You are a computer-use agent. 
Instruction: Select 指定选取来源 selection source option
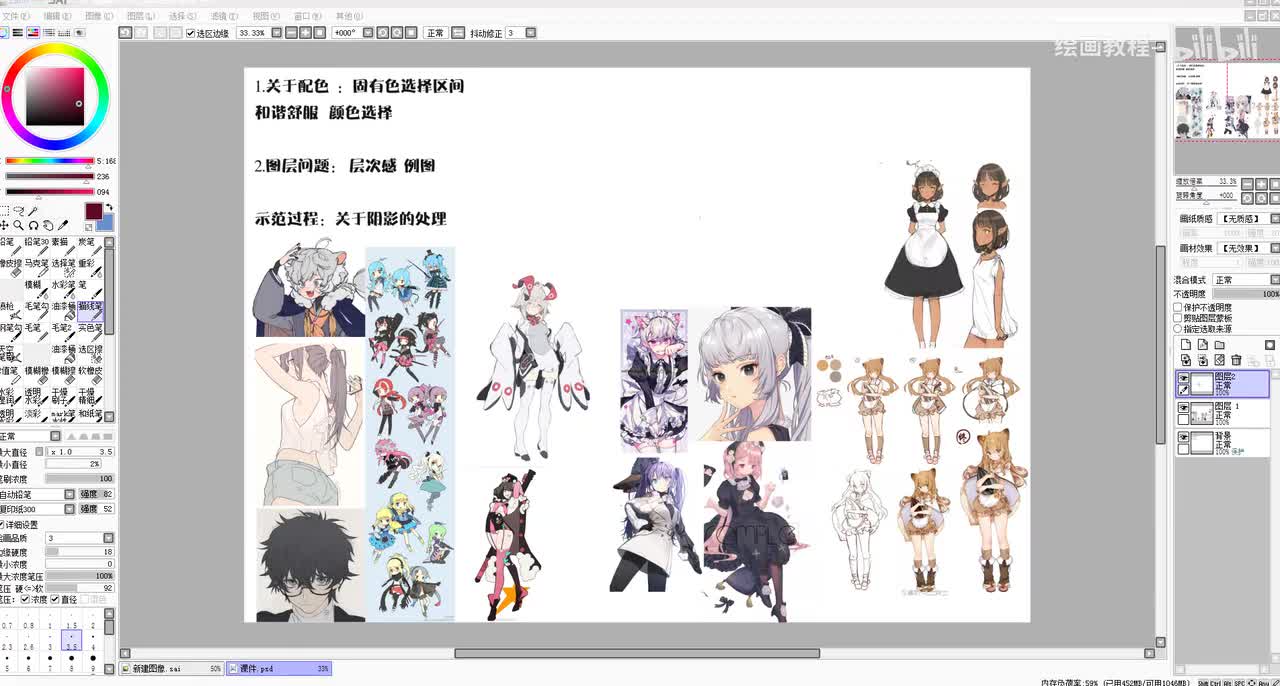tap(1177, 329)
